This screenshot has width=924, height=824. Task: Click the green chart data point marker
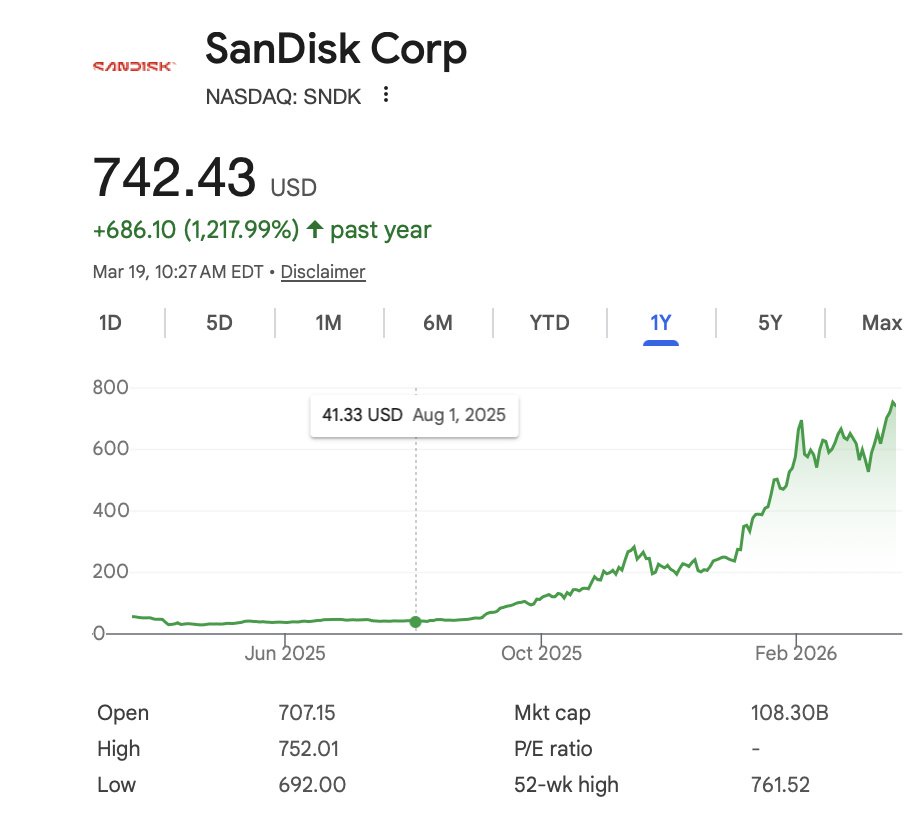415,622
